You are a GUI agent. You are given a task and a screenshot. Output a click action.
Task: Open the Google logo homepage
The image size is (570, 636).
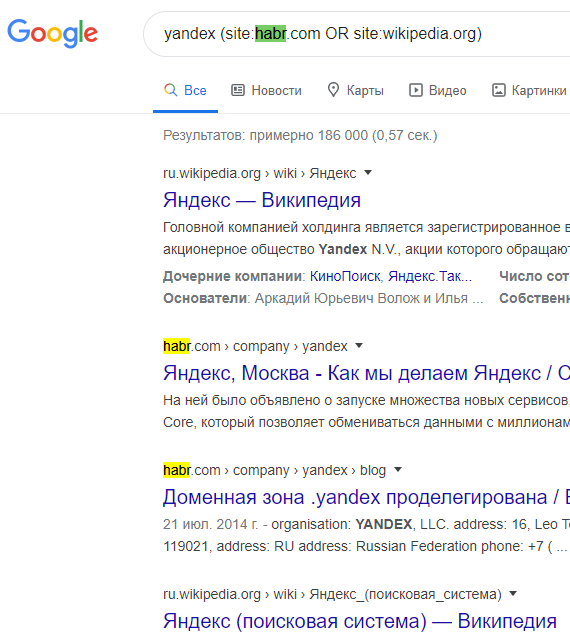53,33
